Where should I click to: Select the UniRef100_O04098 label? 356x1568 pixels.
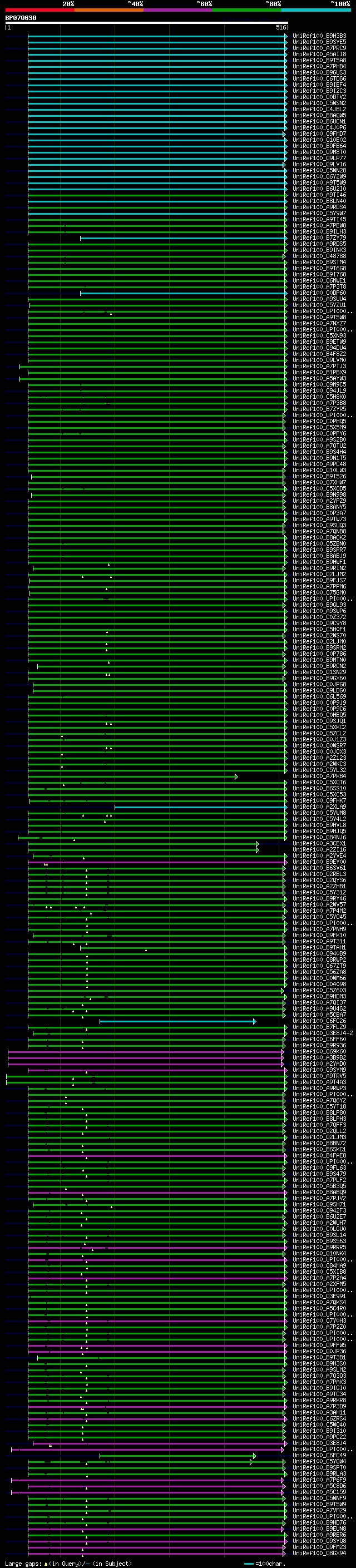[319, 985]
